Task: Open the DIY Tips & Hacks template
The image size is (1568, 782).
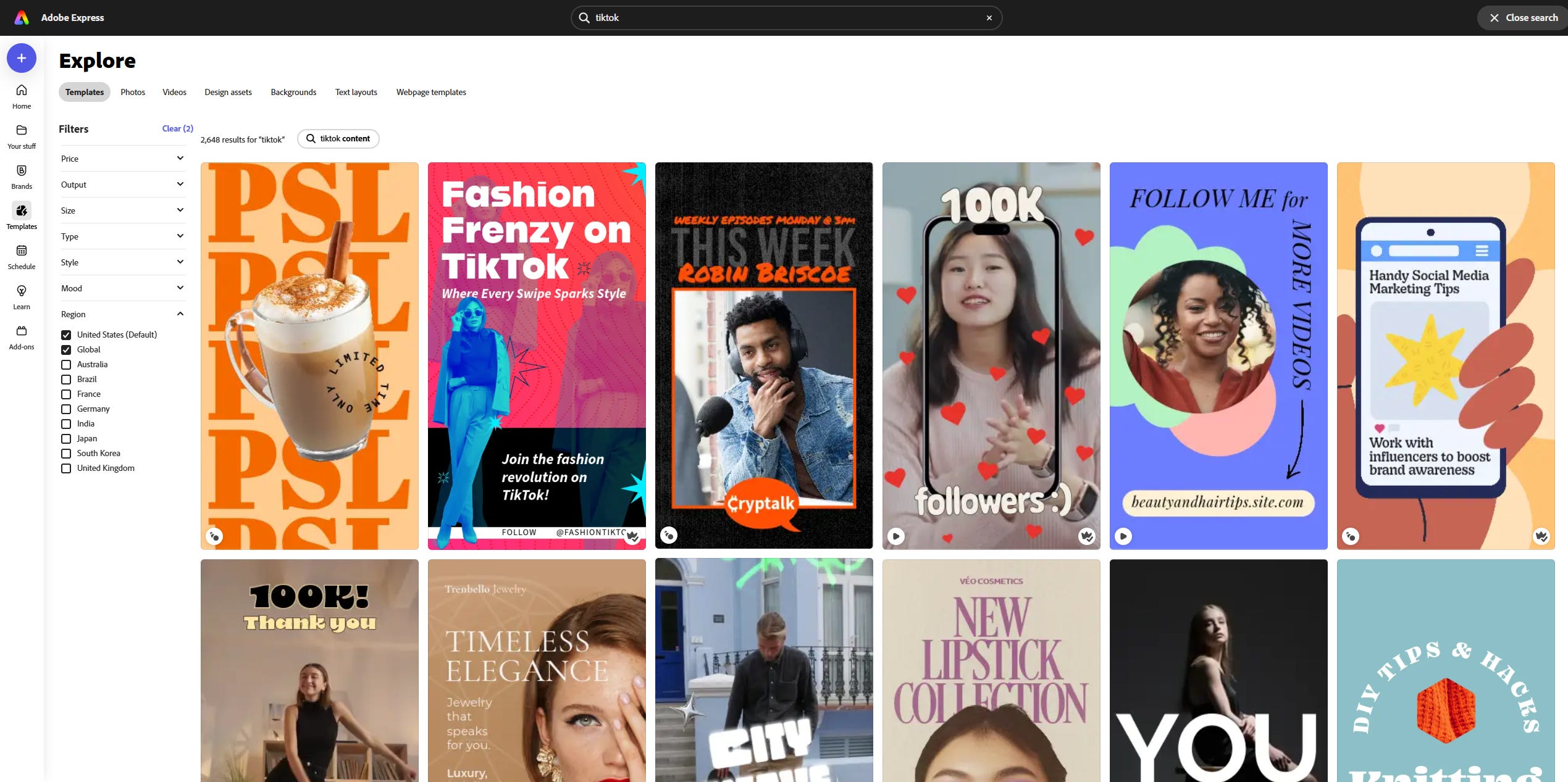Action: coord(1446,670)
